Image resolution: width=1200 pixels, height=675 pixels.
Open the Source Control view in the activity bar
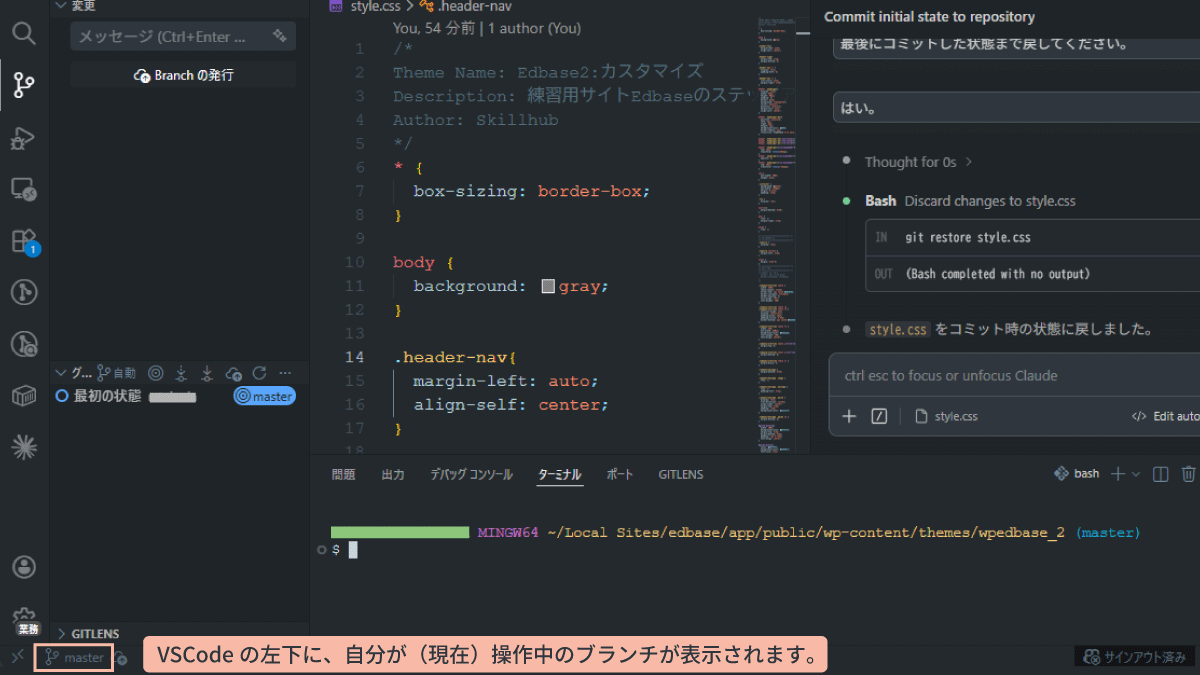coord(24,86)
